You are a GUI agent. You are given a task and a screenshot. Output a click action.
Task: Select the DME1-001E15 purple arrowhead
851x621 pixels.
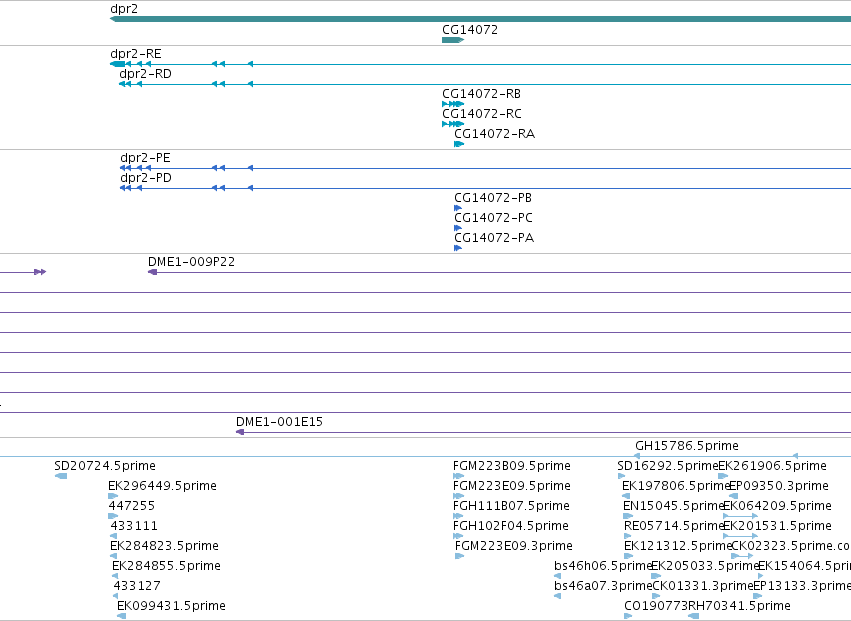240,432
